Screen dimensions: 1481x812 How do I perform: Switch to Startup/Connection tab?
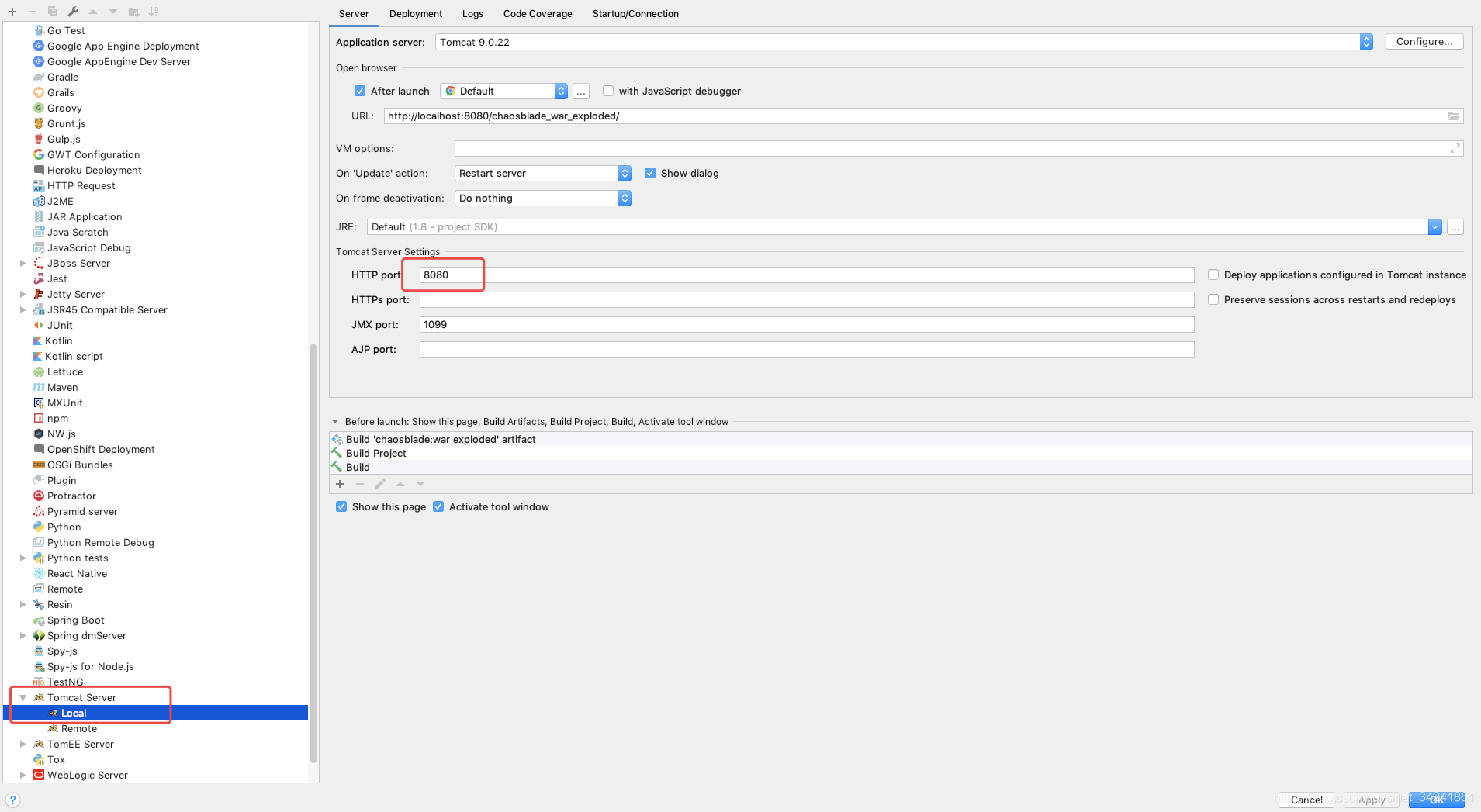pos(635,13)
